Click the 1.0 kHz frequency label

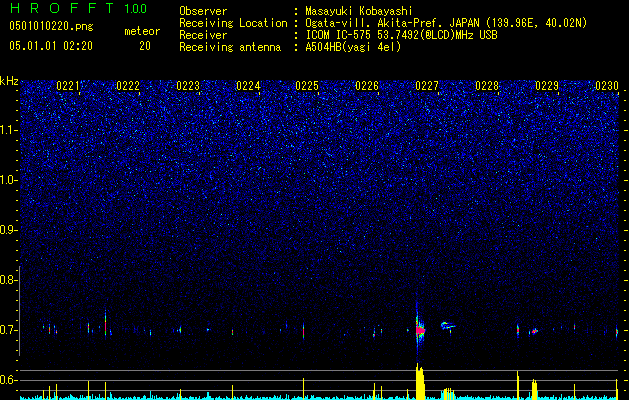tap(9, 180)
